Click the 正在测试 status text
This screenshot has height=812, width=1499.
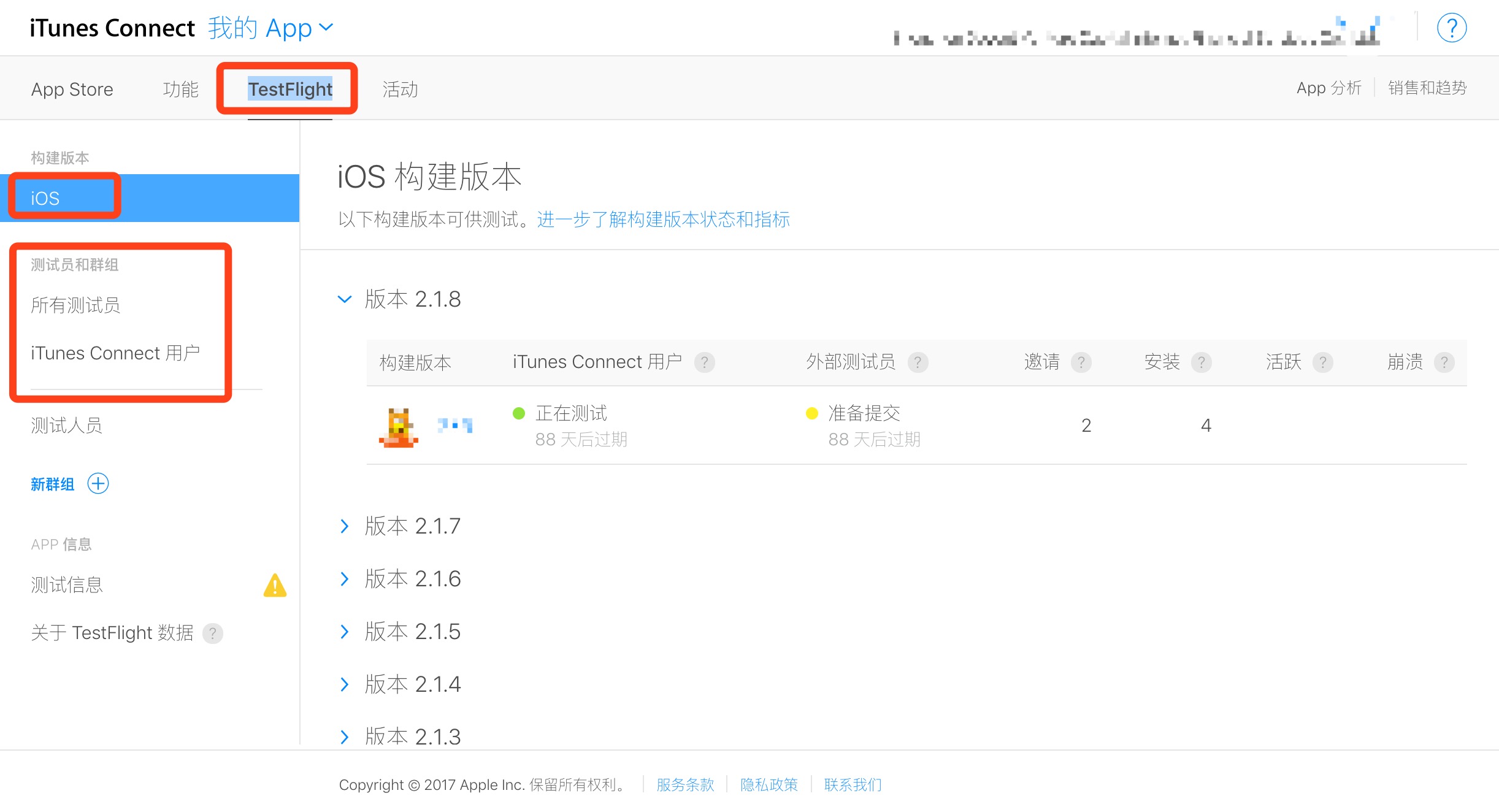point(571,413)
